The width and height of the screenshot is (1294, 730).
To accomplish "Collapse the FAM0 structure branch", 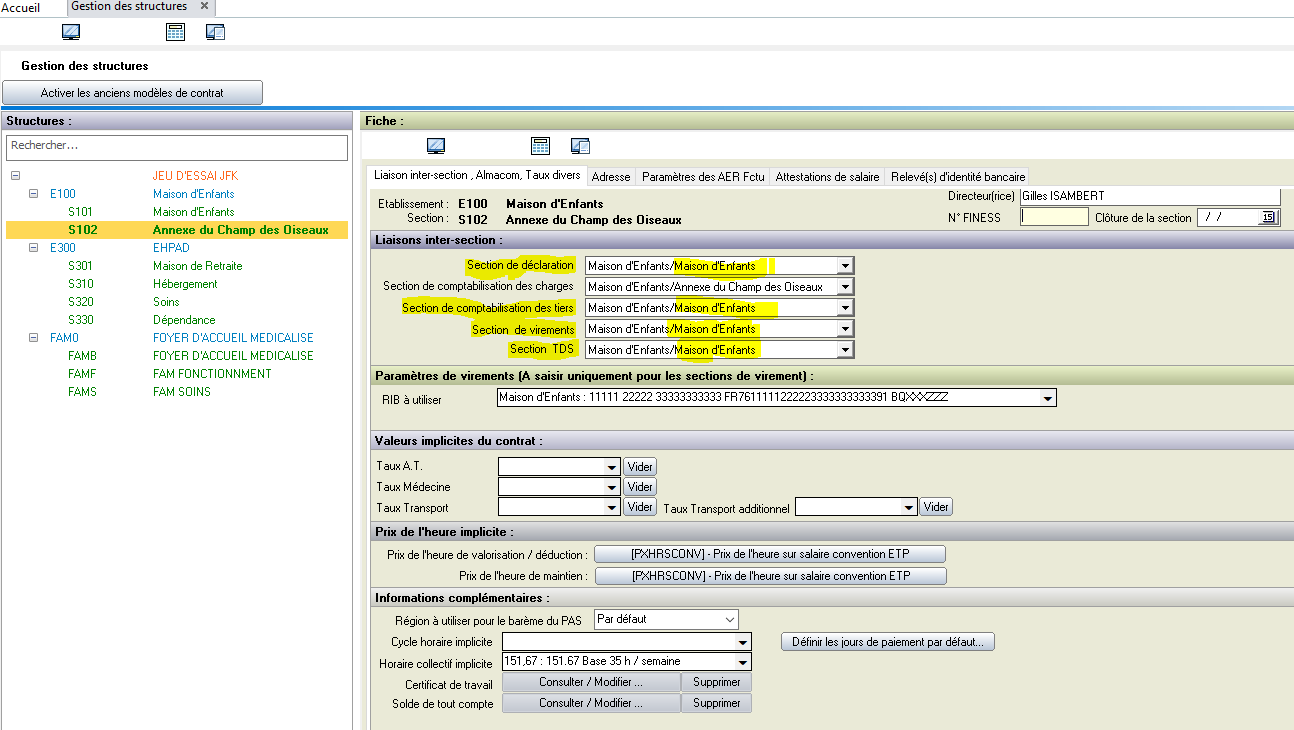I will 34,338.
